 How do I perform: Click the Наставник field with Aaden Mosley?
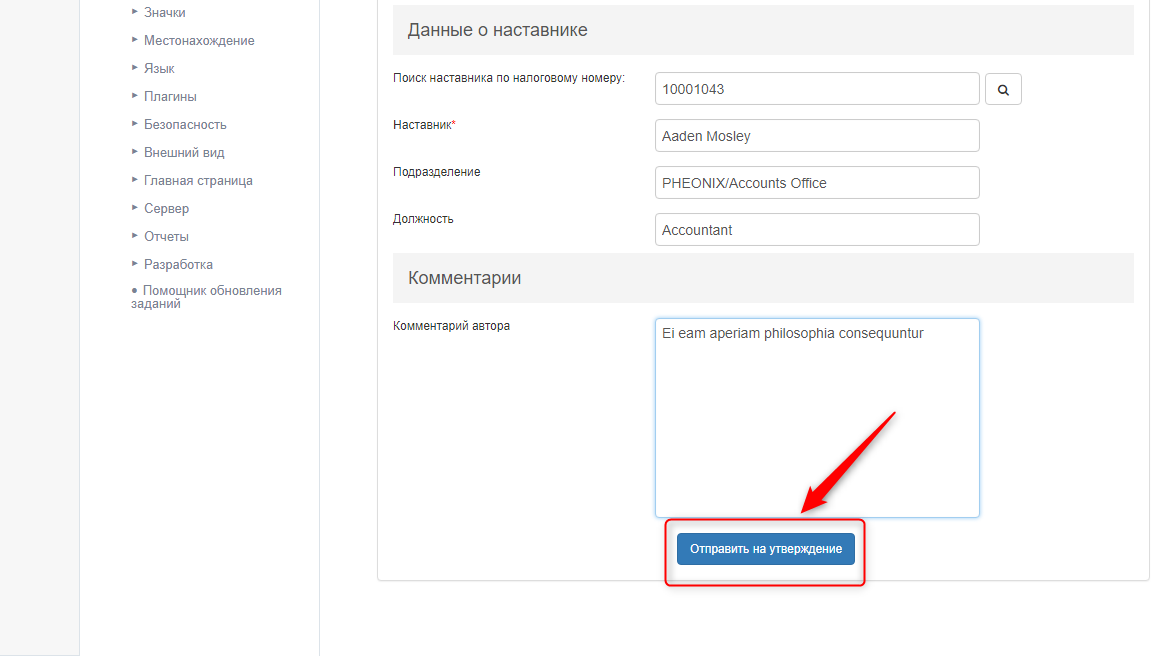[817, 136]
